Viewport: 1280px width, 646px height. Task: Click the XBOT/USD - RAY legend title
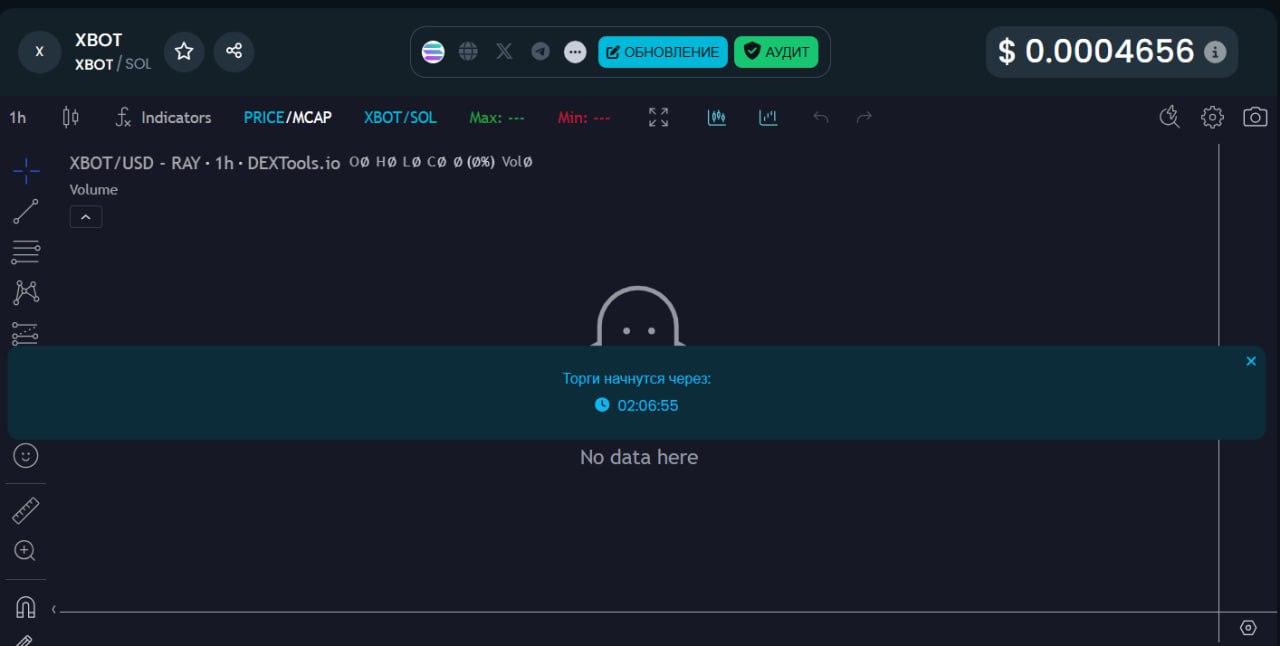point(205,163)
